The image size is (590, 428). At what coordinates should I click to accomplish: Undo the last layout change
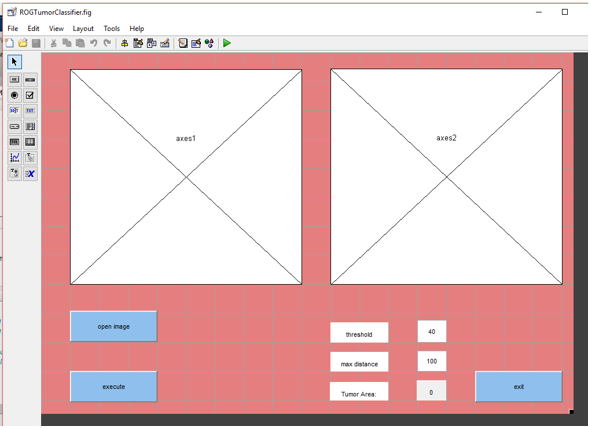(x=94, y=43)
